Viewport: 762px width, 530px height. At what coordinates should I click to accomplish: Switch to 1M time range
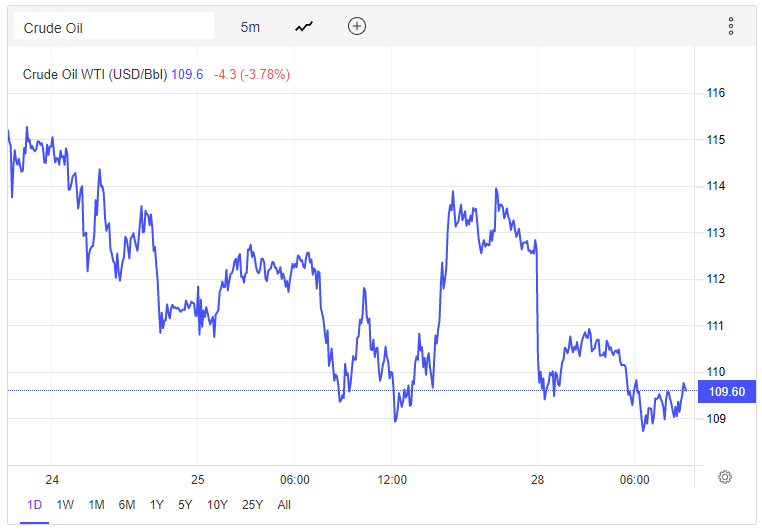[x=96, y=505]
